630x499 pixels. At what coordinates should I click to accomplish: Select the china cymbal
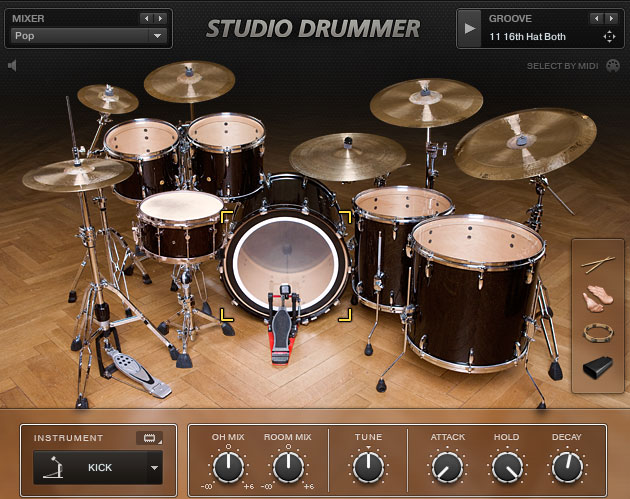coord(525,144)
